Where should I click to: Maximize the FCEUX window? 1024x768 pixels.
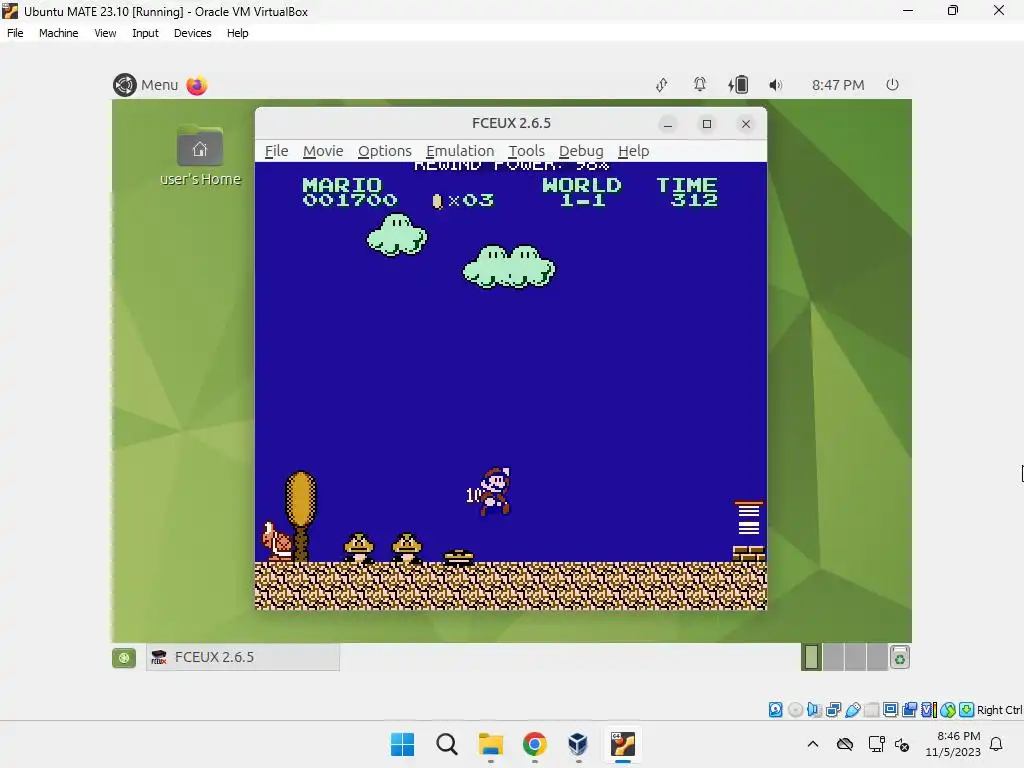click(x=707, y=124)
